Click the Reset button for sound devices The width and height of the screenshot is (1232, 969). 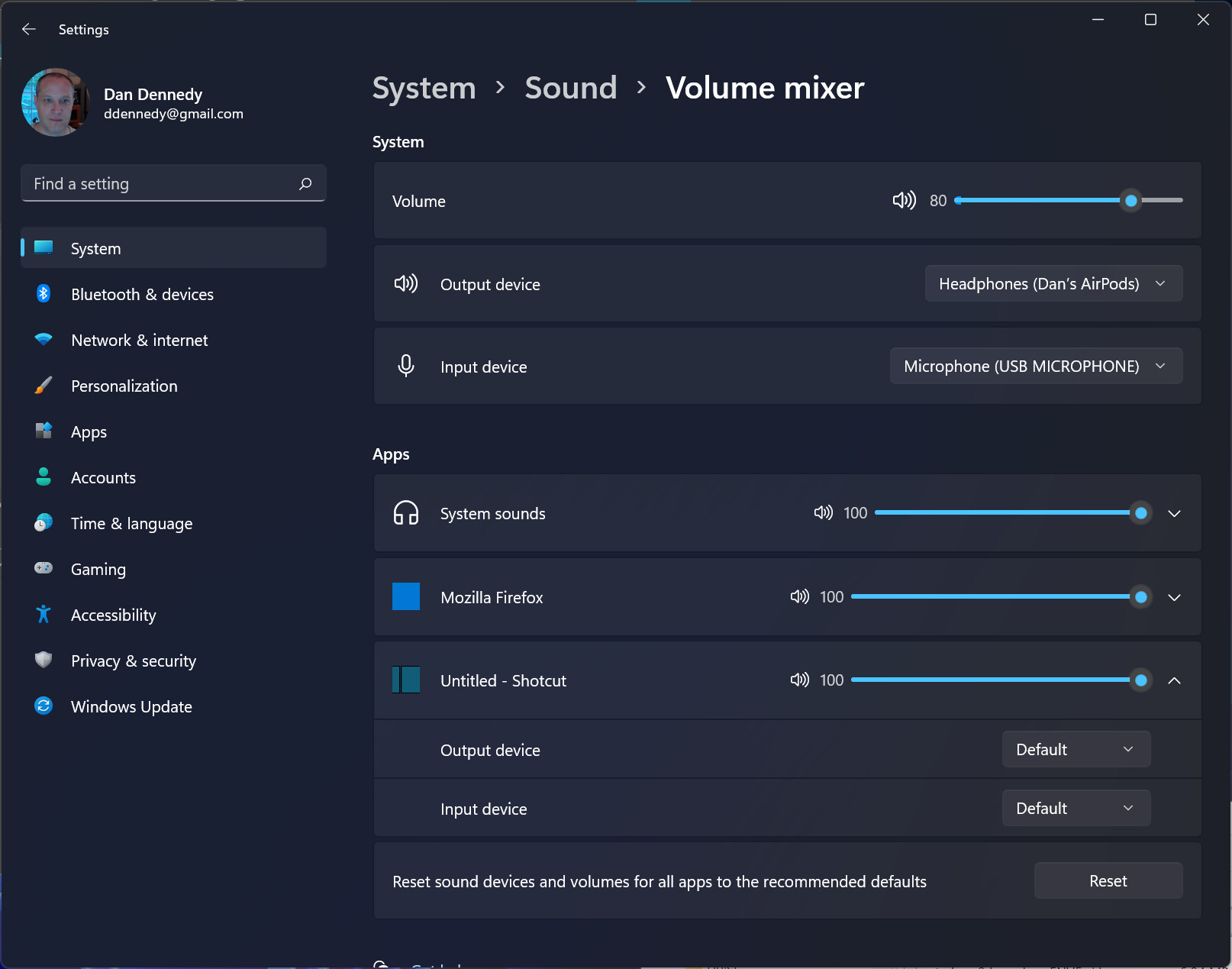click(x=1108, y=880)
